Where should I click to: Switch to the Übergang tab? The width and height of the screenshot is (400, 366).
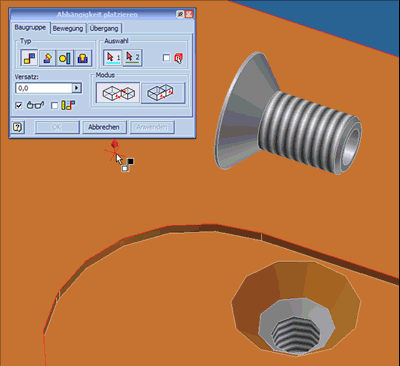tap(104, 28)
